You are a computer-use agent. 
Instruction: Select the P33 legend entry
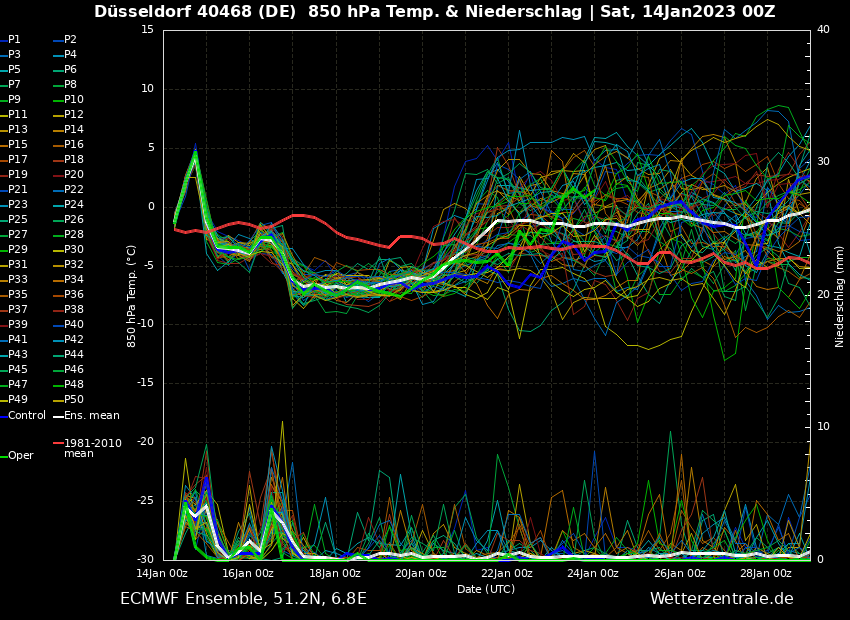(18, 280)
